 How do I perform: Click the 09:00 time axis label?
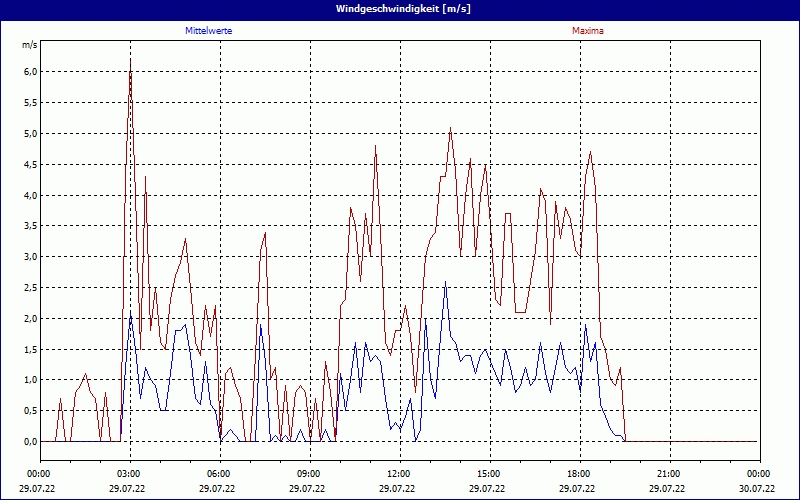[308, 474]
